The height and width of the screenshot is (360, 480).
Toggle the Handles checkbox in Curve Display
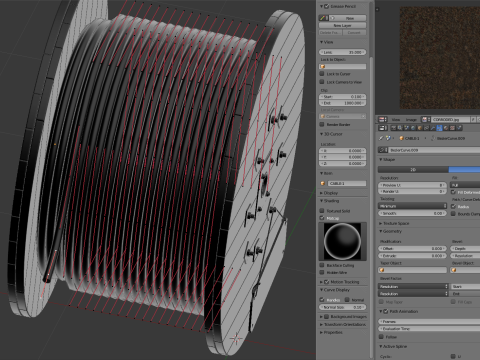[322, 300]
